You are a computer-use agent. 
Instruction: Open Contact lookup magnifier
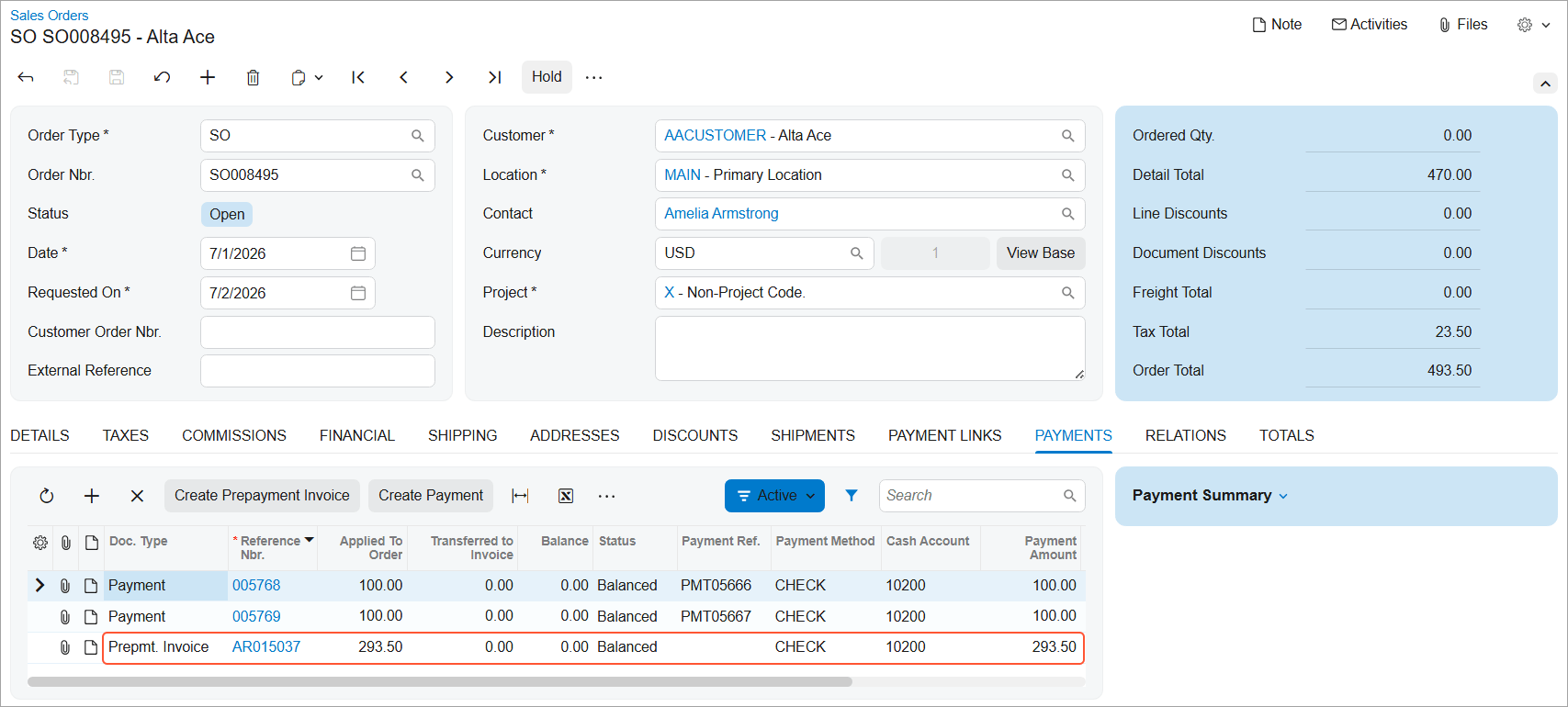pyautogui.click(x=1068, y=214)
